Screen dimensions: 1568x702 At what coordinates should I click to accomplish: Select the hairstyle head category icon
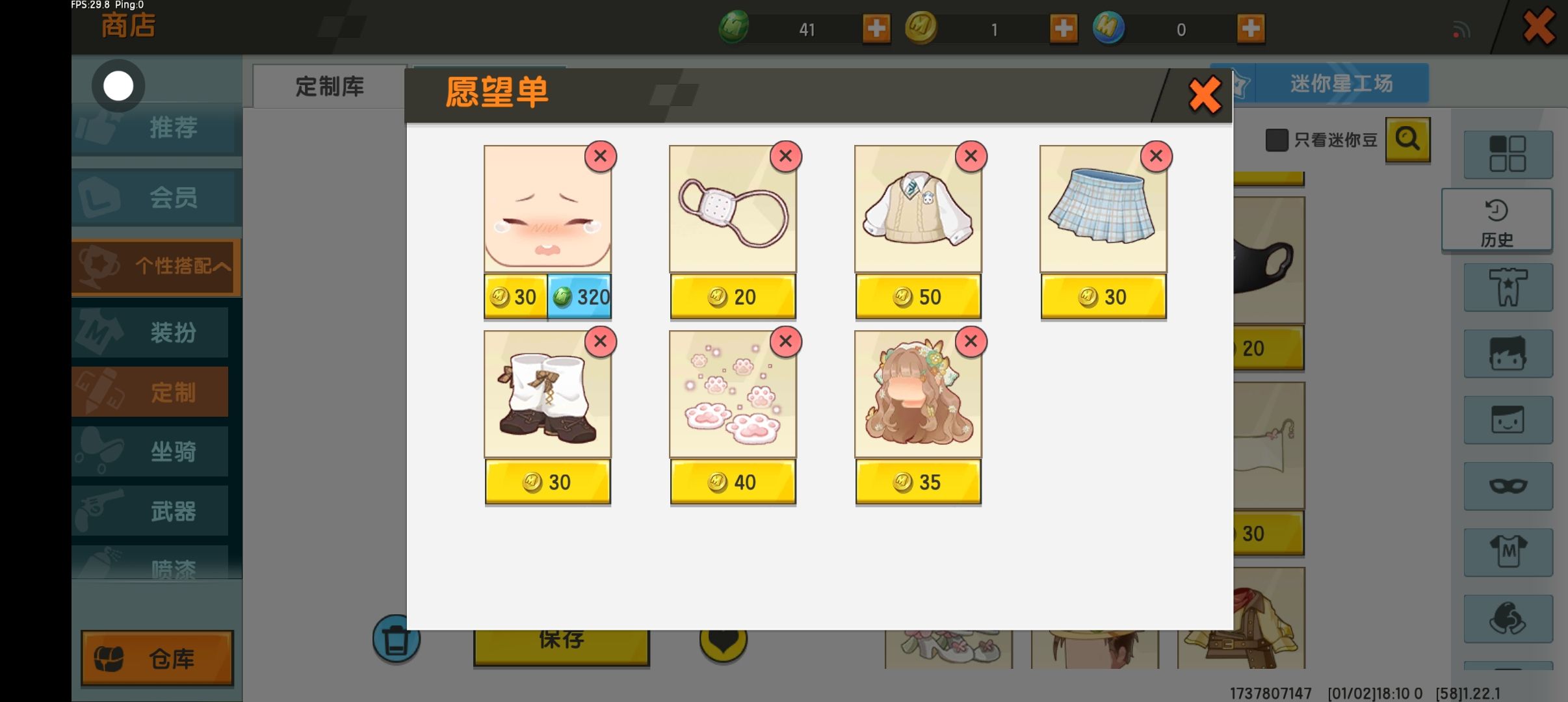pyautogui.click(x=1508, y=354)
